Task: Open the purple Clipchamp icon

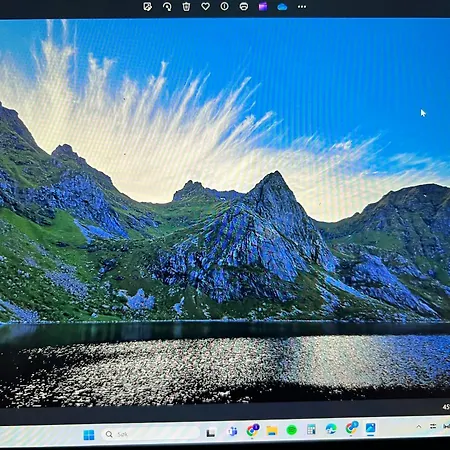Action: 263,6
